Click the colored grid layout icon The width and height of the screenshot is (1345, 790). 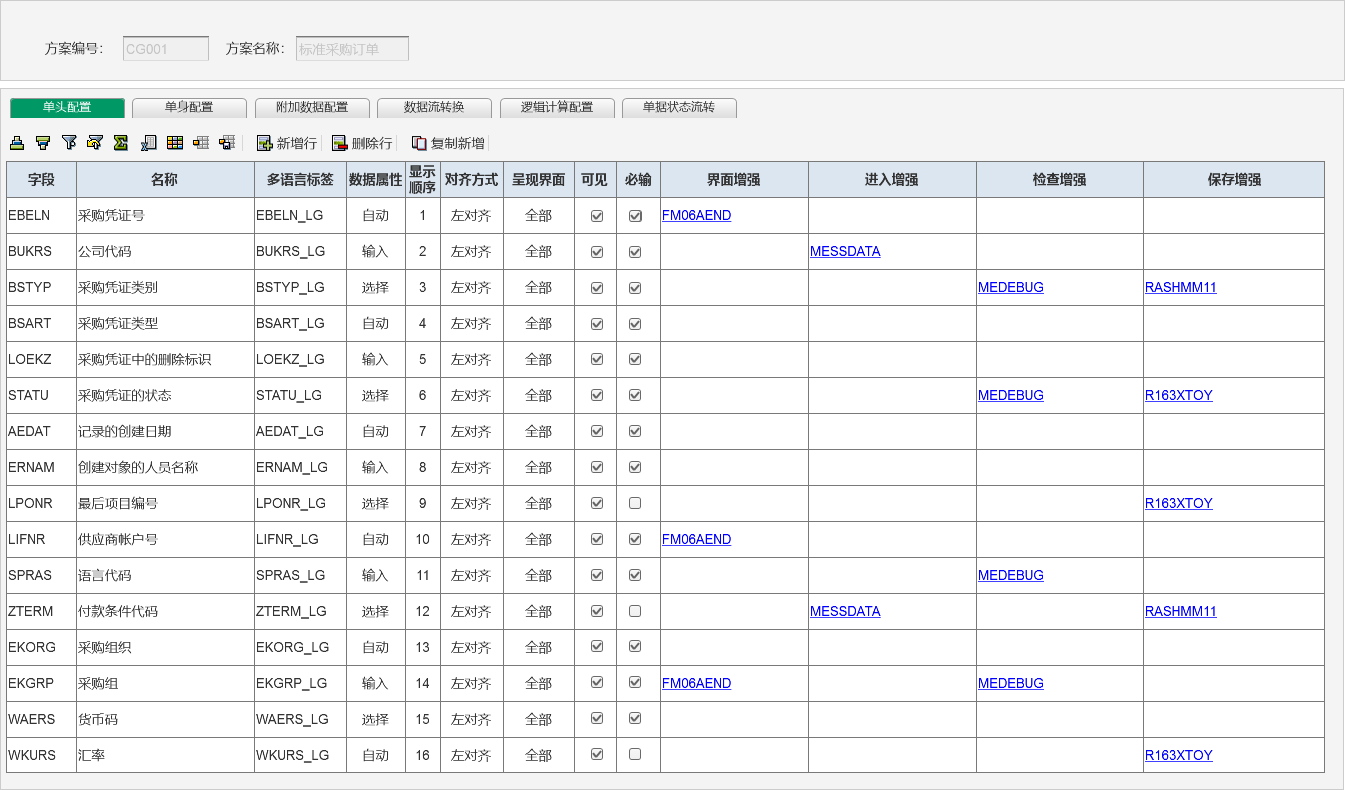pyautogui.click(x=175, y=143)
